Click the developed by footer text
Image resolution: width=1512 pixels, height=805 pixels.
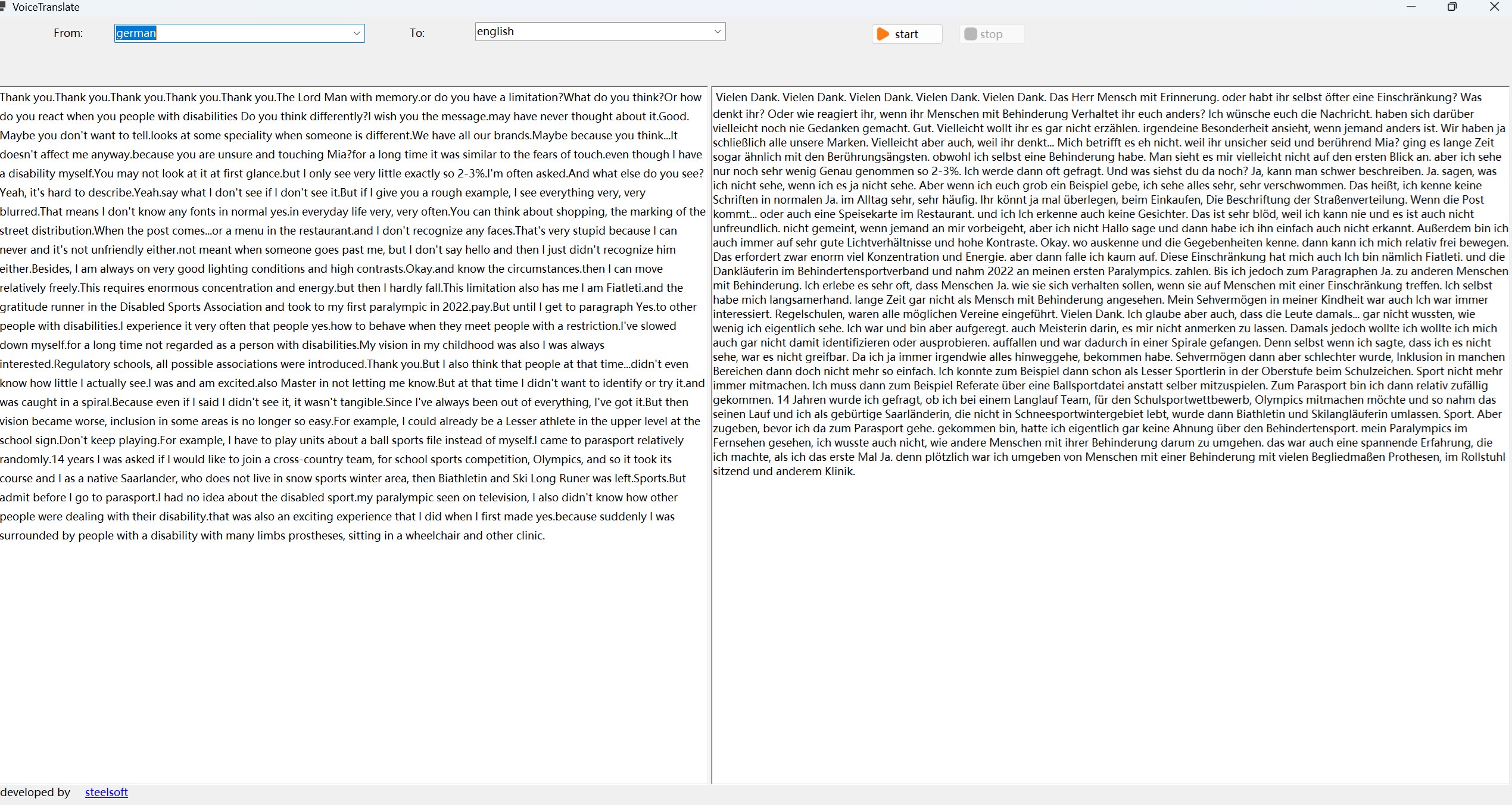[x=36, y=792]
